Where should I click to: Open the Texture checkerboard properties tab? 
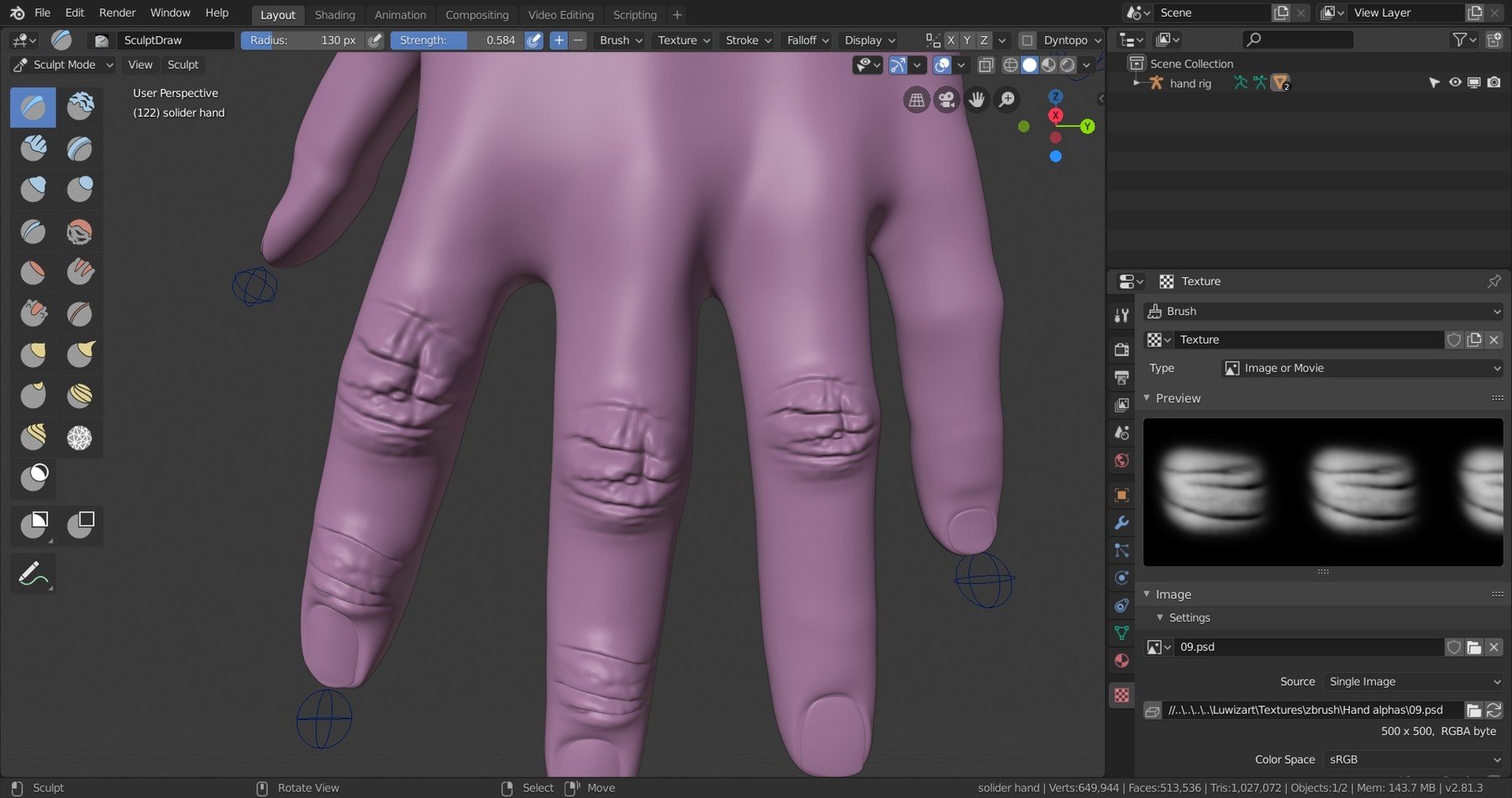coord(1121,695)
